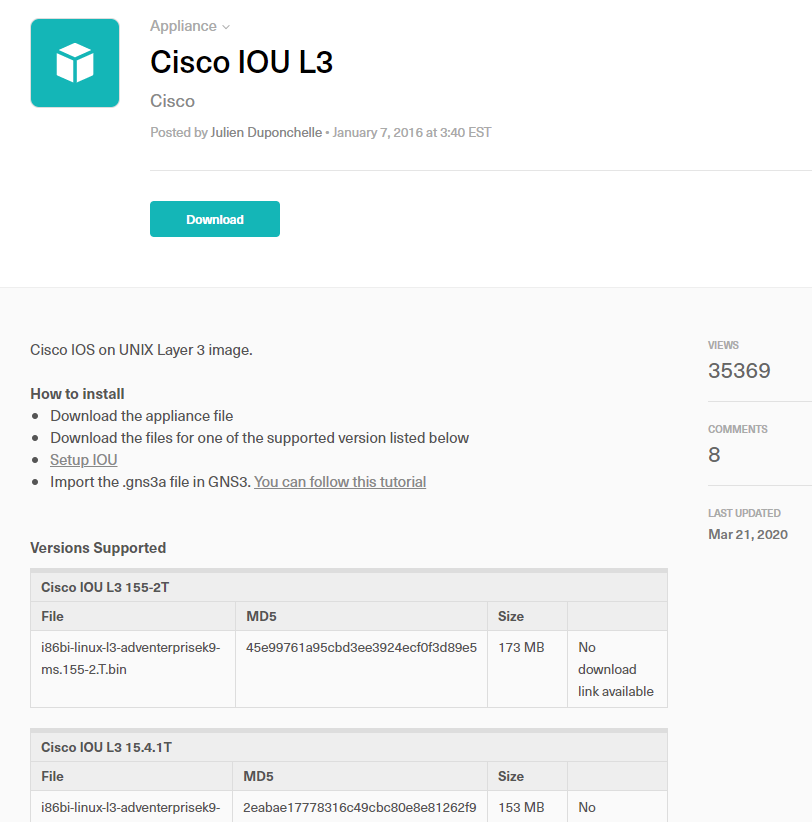812x822 pixels.
Task: Click MD5 hash 2eabae17778316c49cbc80e8e81262f9
Action: point(360,807)
